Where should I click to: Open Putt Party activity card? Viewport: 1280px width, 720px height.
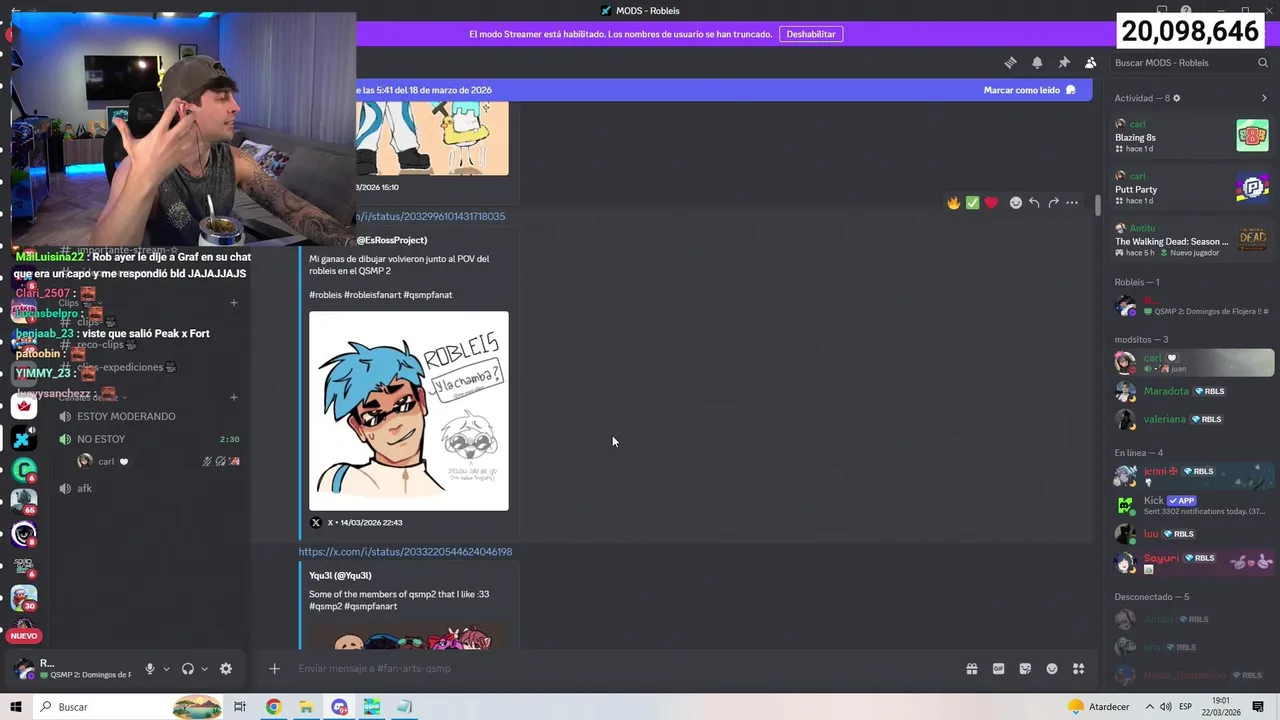(x=1191, y=188)
